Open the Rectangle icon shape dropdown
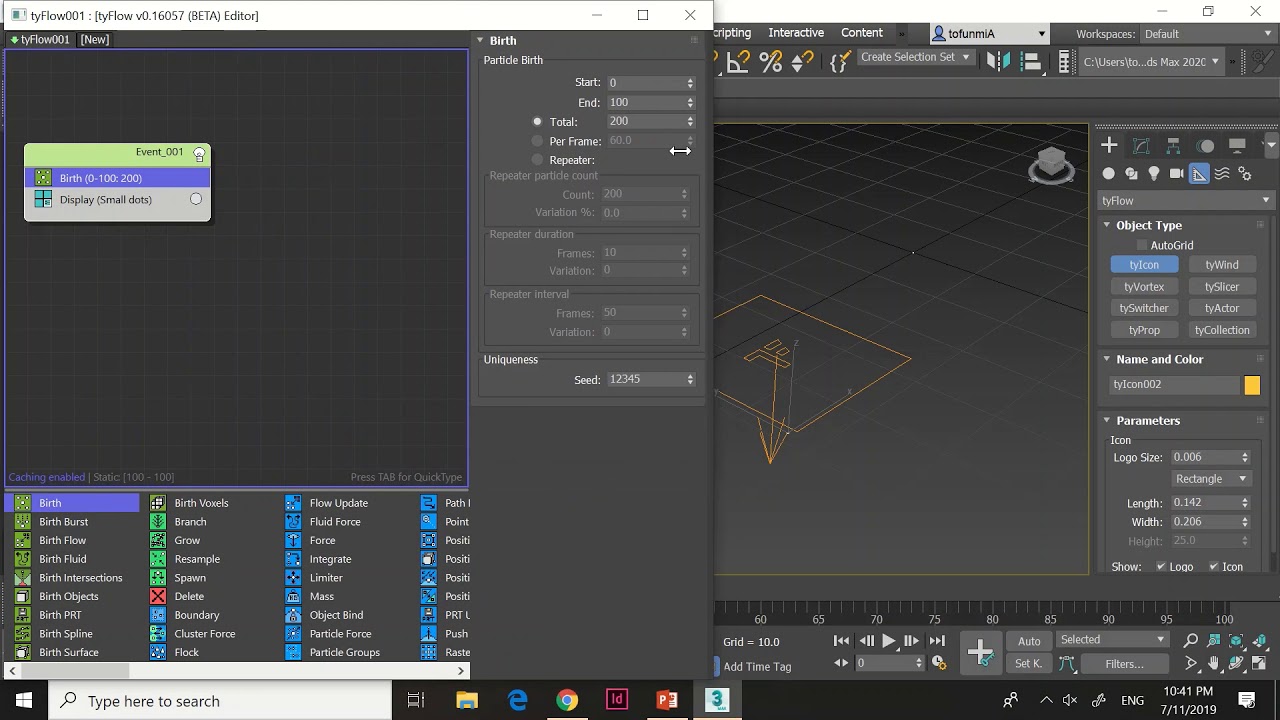The image size is (1280, 720). tap(1210, 479)
